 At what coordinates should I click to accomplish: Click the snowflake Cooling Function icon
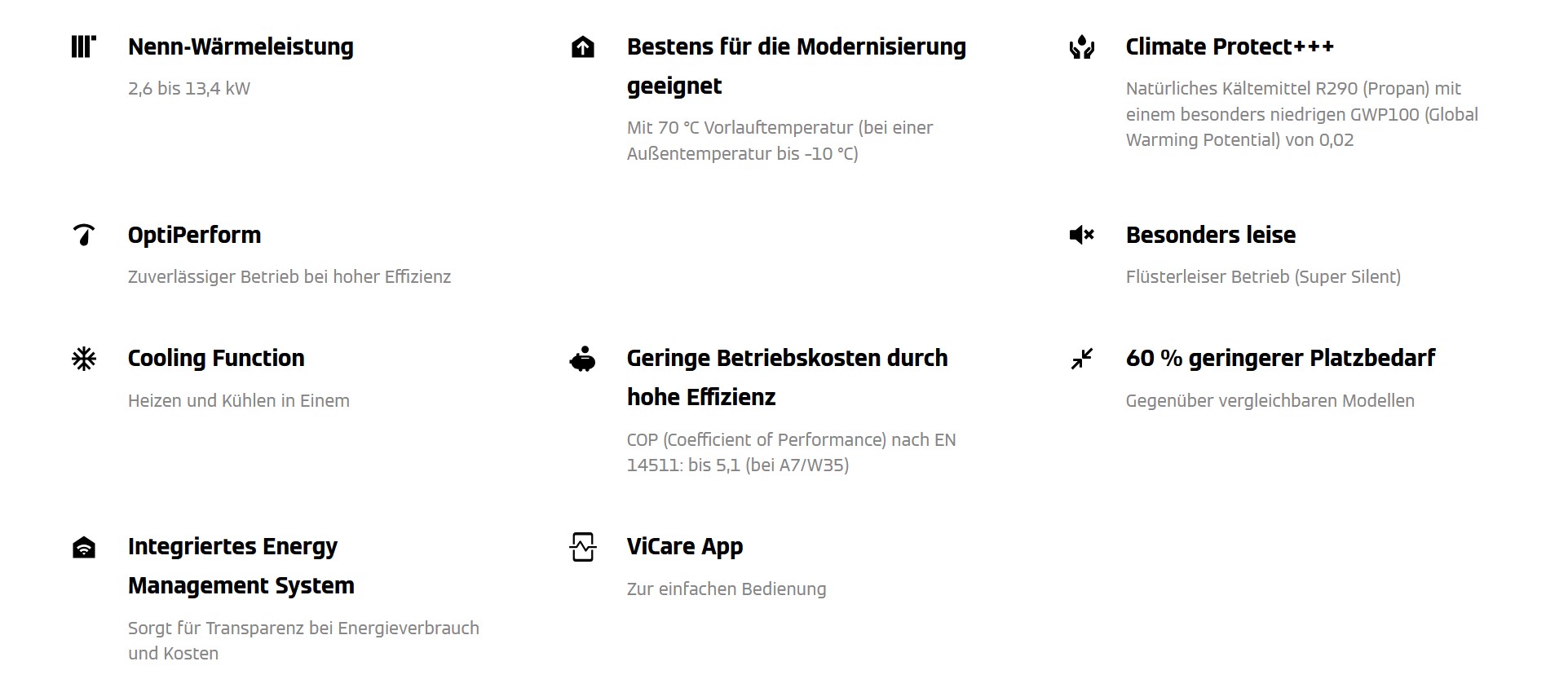click(x=84, y=359)
